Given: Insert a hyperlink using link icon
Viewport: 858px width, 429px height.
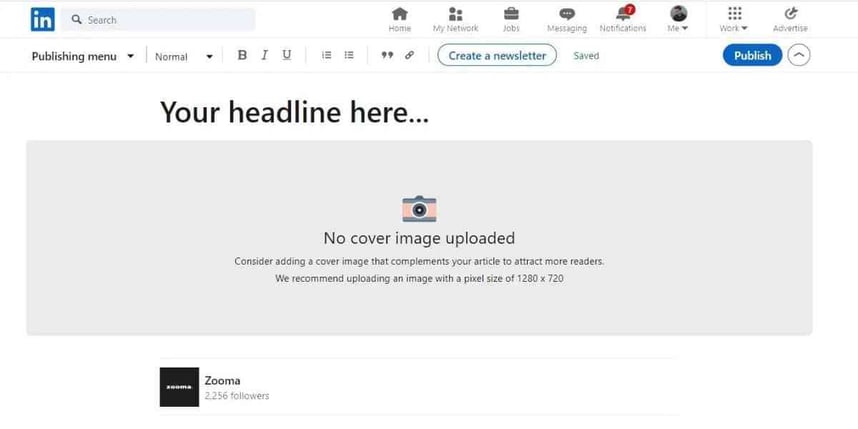Looking at the screenshot, I should 409,56.
